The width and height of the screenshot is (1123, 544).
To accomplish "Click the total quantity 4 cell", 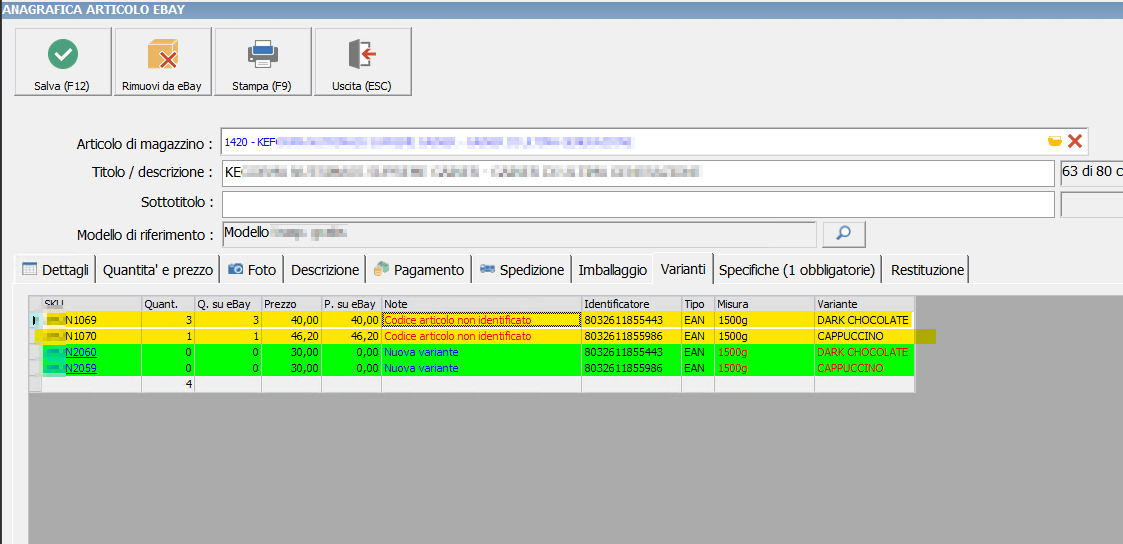I will (x=168, y=384).
